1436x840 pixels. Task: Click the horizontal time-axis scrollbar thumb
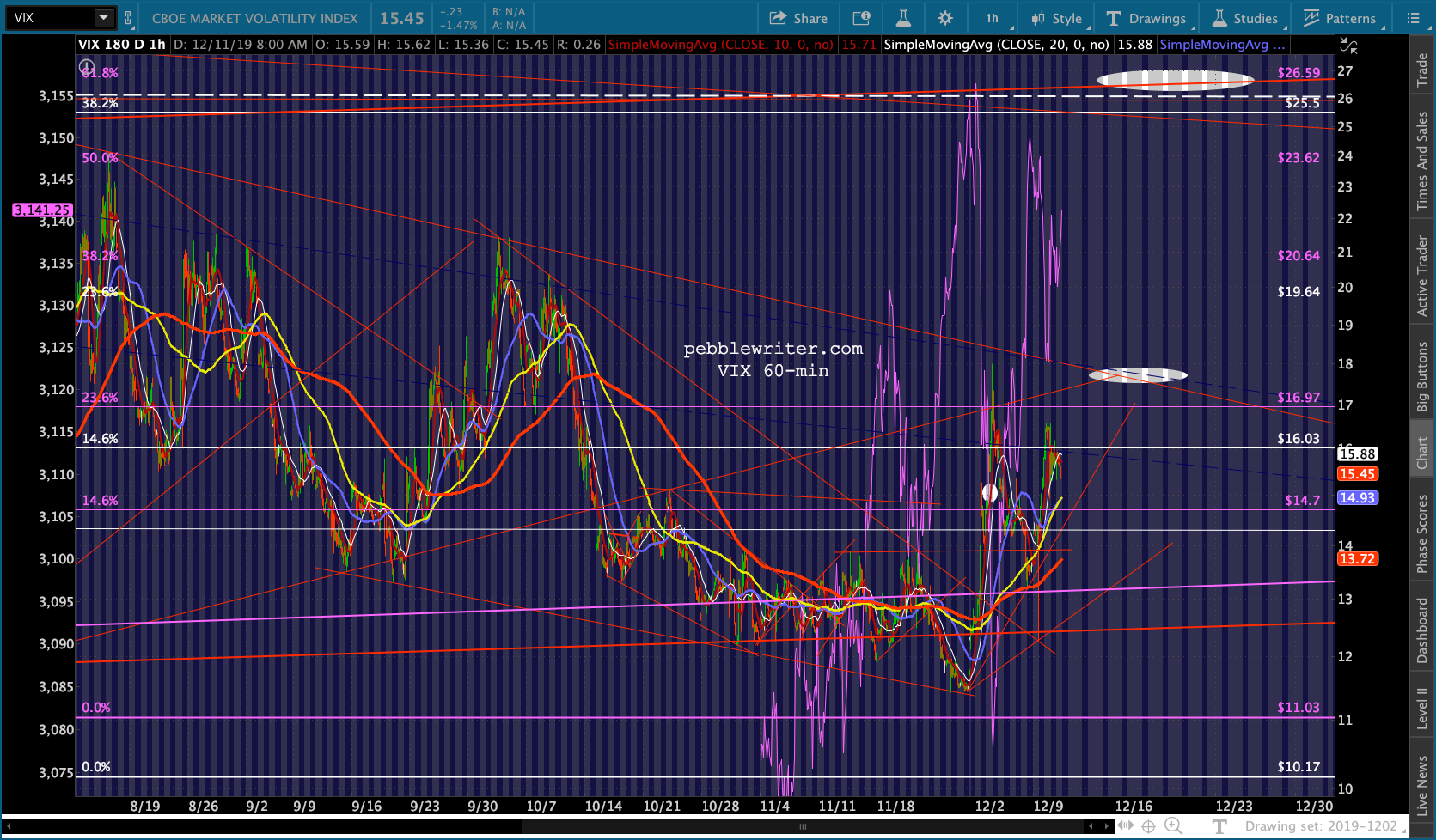(802, 826)
